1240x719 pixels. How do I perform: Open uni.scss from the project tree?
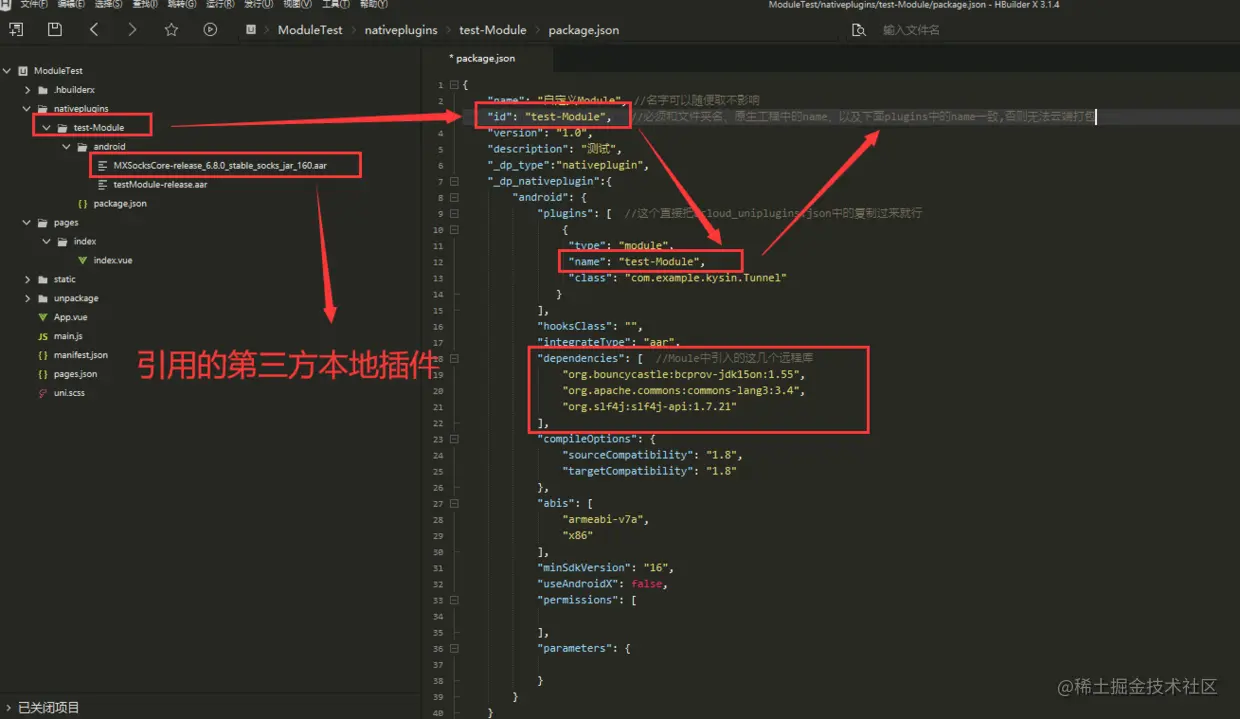[x=69, y=393]
